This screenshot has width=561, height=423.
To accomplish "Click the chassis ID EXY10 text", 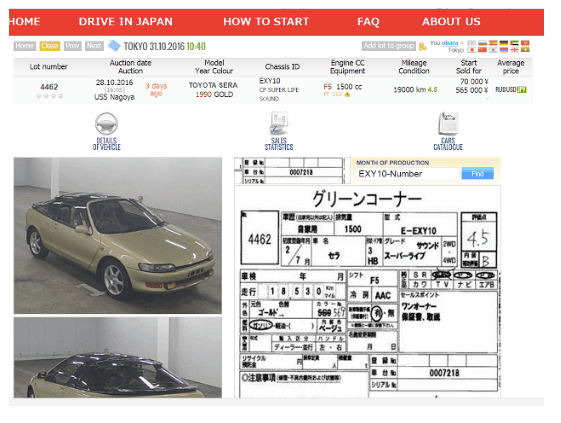I will coord(269,81).
